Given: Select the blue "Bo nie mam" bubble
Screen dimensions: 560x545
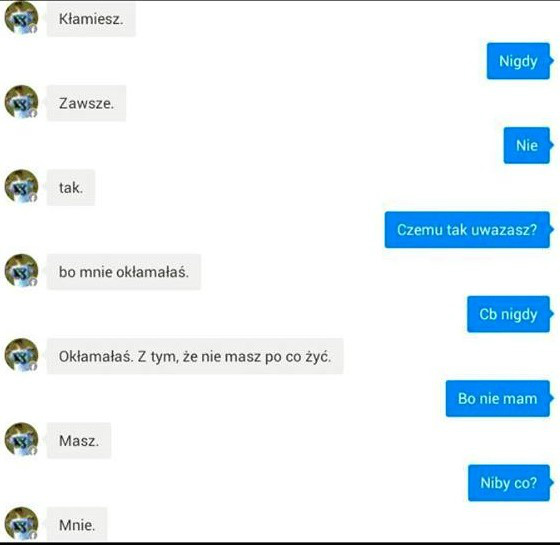Looking at the screenshot, I should tap(499, 398).
